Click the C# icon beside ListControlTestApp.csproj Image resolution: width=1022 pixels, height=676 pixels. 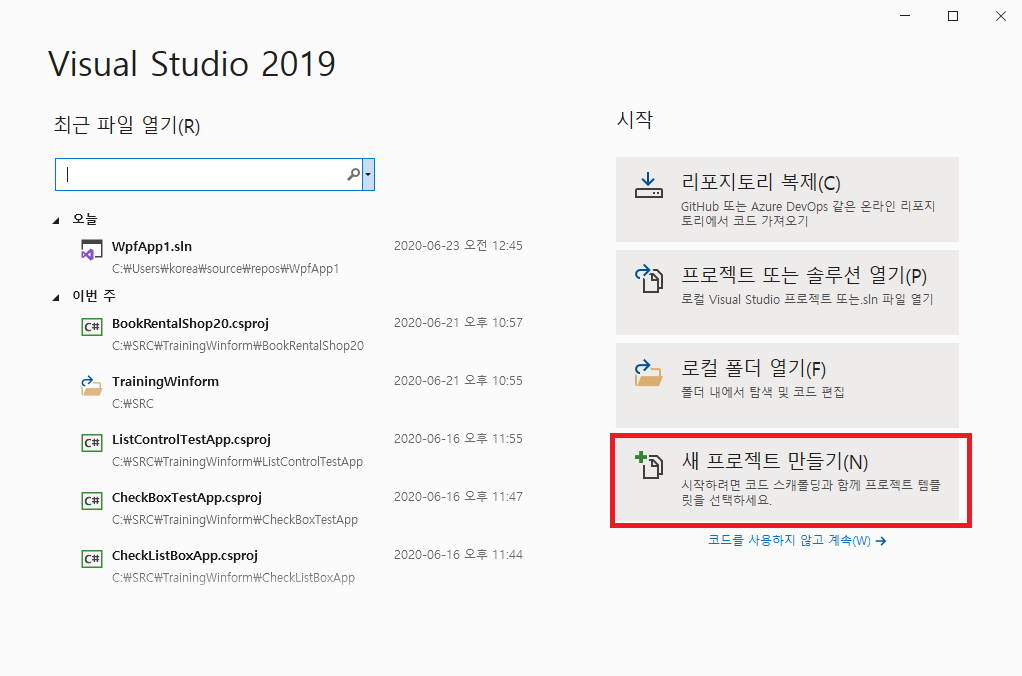[92, 443]
